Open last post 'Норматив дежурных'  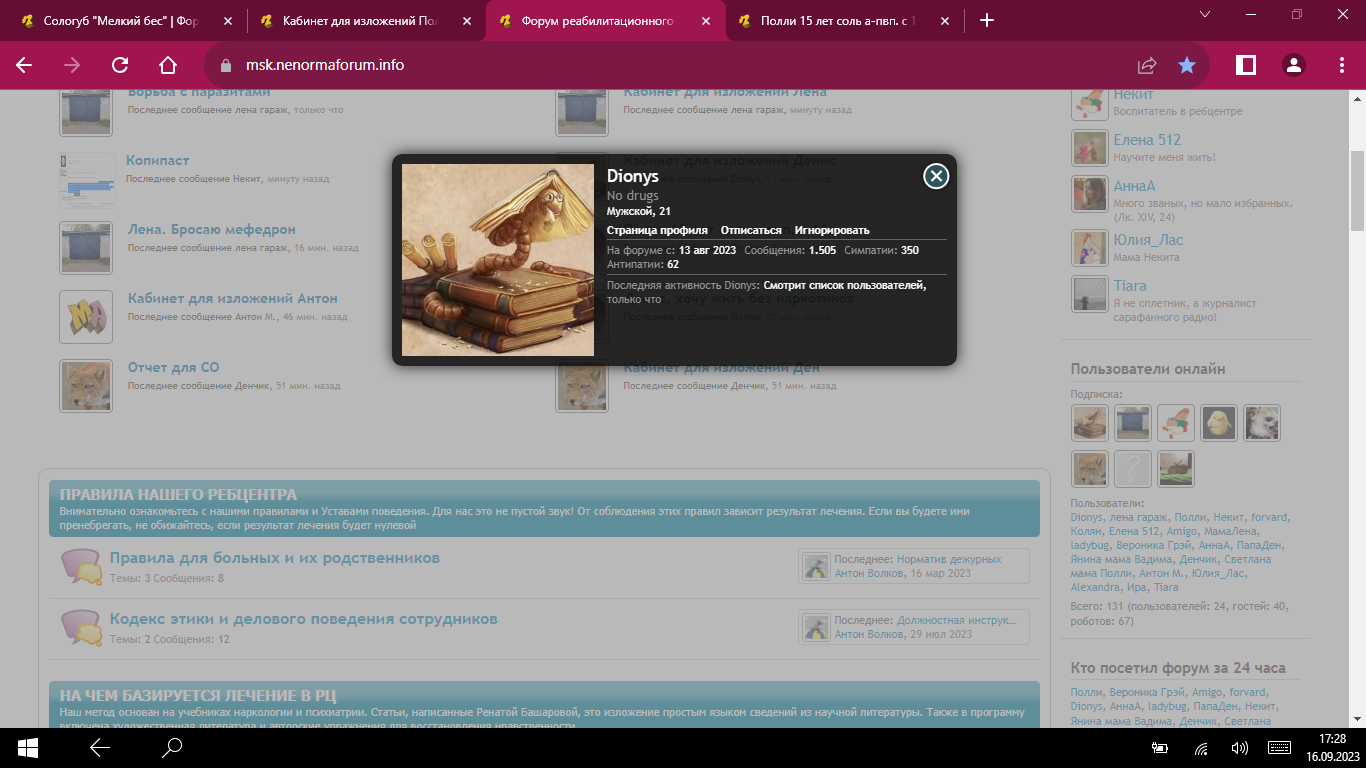949,559
